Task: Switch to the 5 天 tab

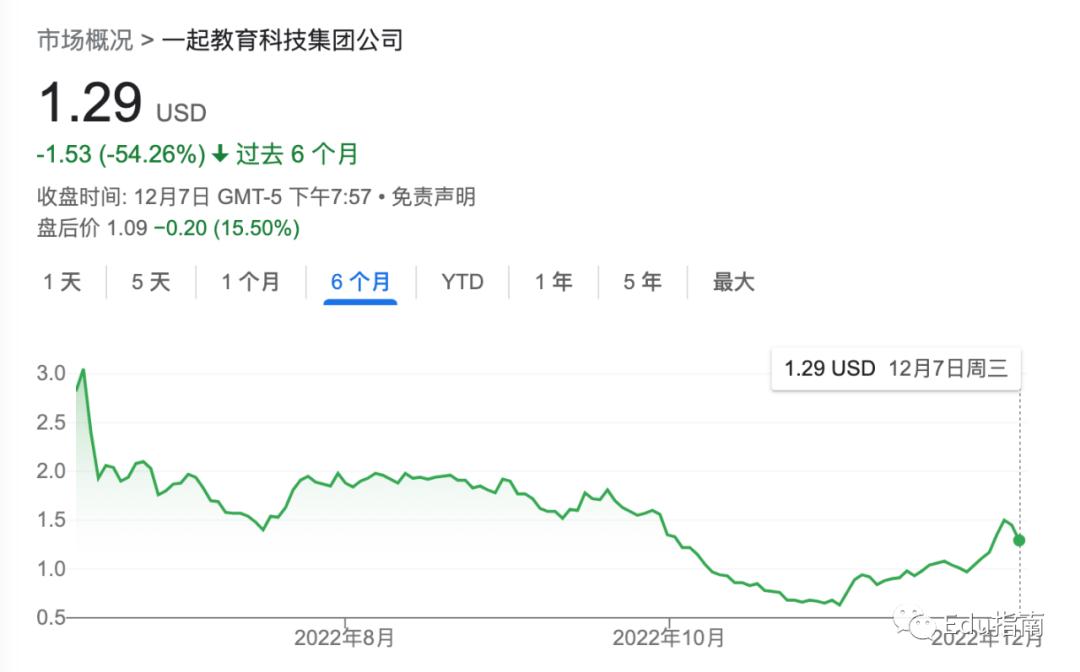Action: [151, 282]
